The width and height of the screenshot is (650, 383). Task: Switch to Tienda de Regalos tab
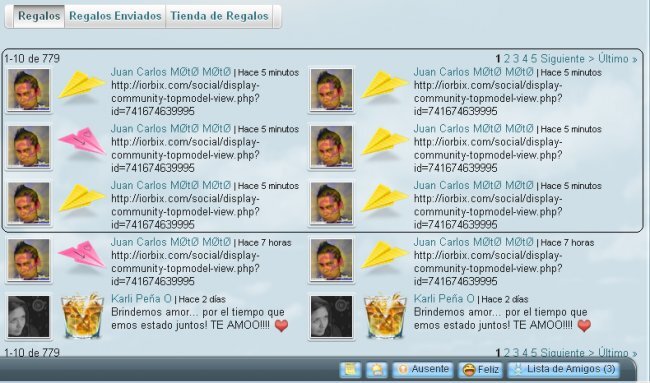[219, 16]
